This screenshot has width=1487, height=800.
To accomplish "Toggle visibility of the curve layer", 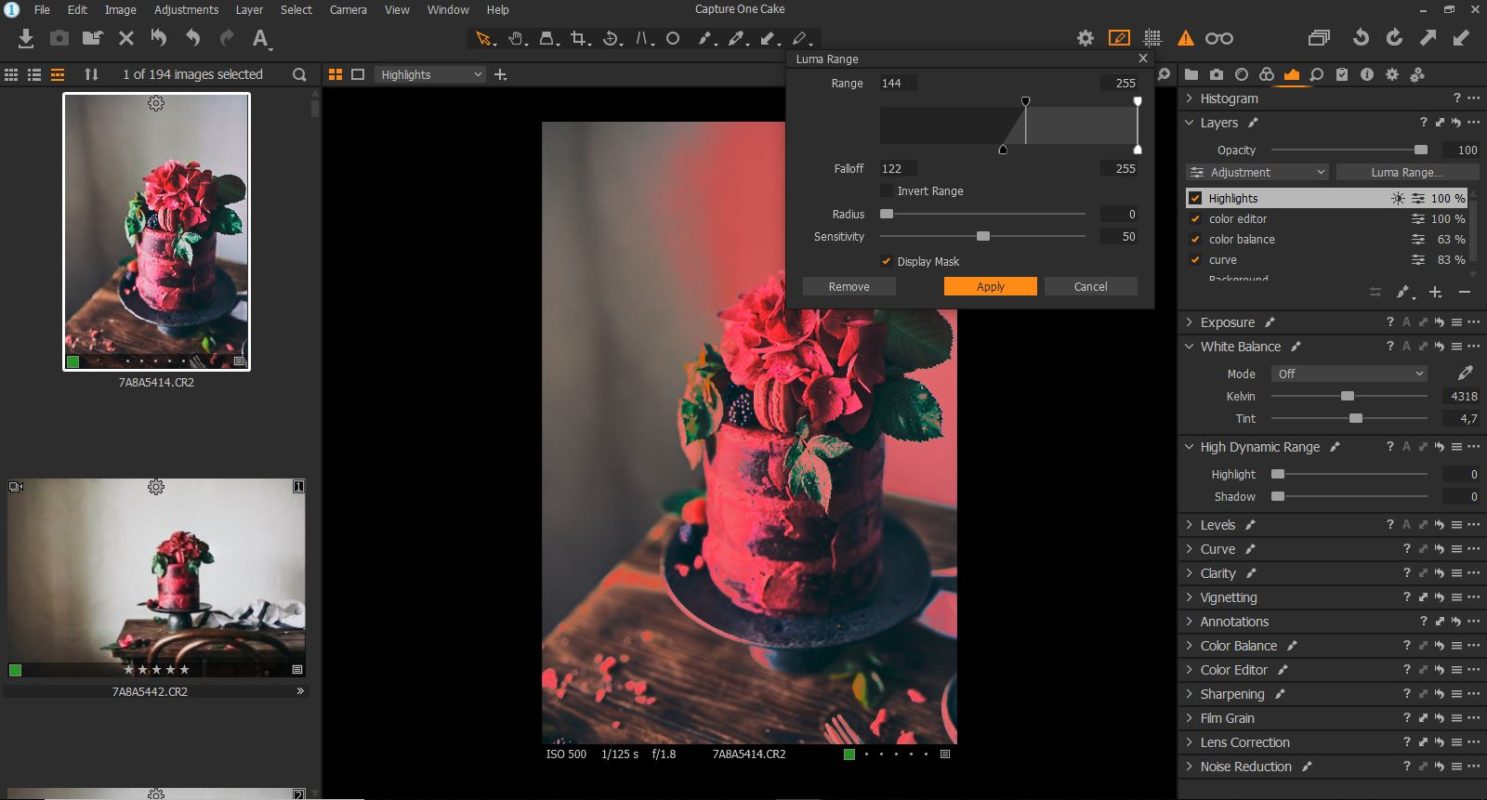I will tap(1194, 259).
